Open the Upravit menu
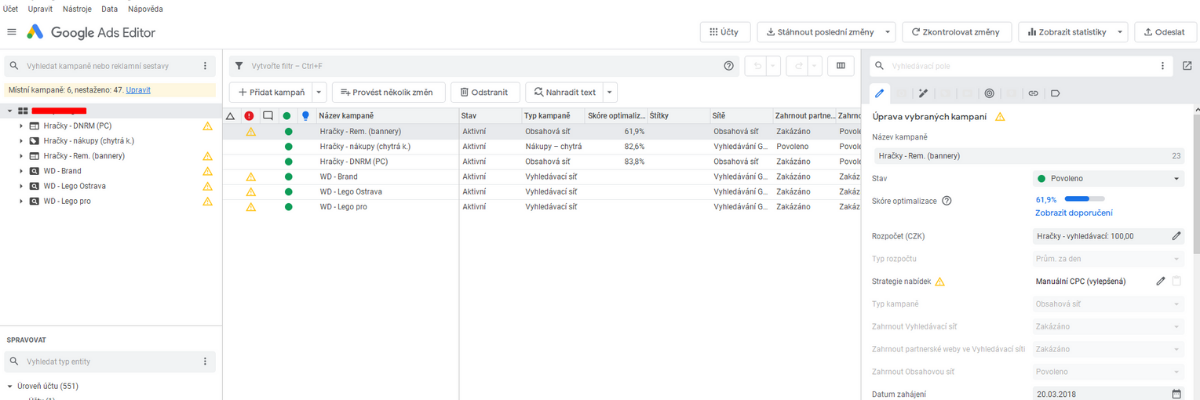 tap(41, 8)
